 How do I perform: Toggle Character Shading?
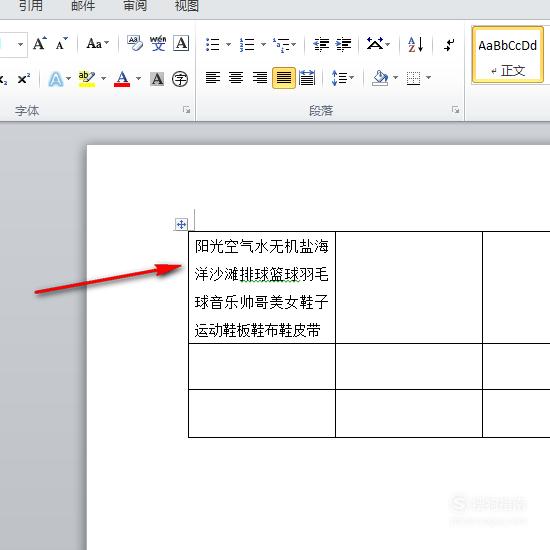[x=157, y=79]
